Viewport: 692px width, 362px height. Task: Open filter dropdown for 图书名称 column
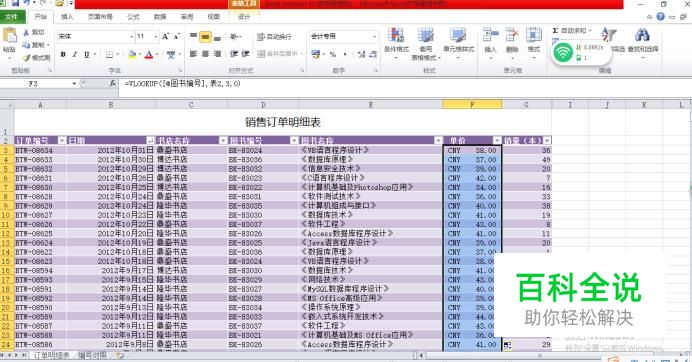pos(438,140)
